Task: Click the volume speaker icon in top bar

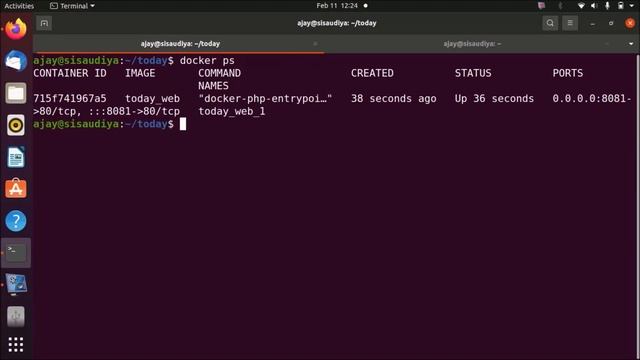Action: (594, 6)
